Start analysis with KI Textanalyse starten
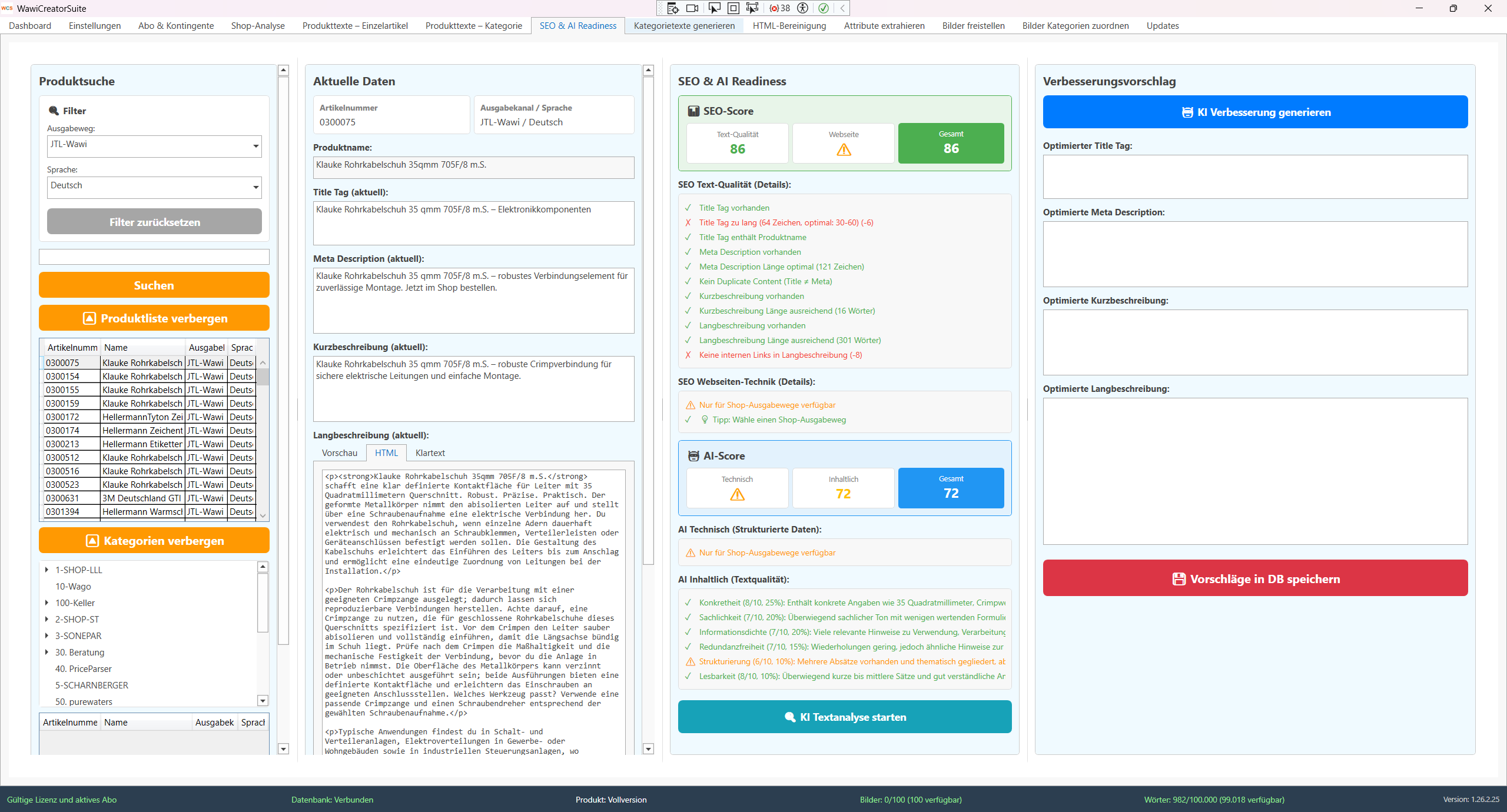The image size is (1507, 812). click(x=845, y=717)
